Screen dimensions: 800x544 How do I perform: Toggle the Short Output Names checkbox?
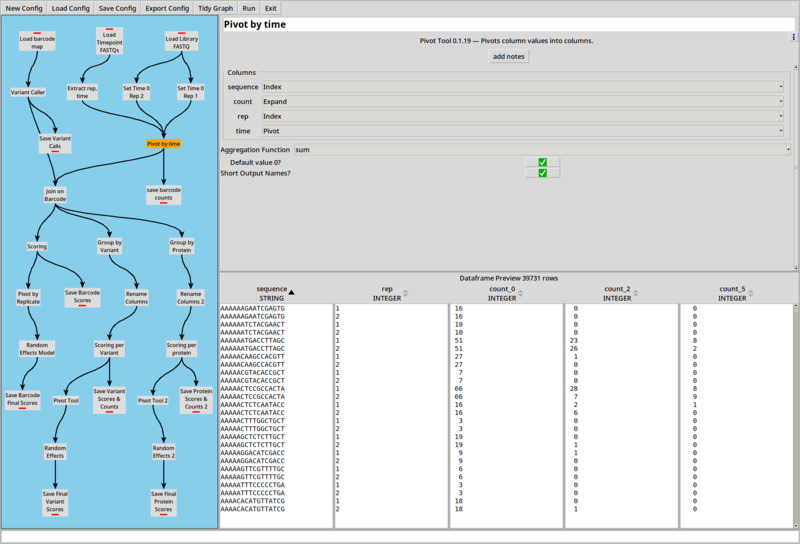click(x=542, y=173)
